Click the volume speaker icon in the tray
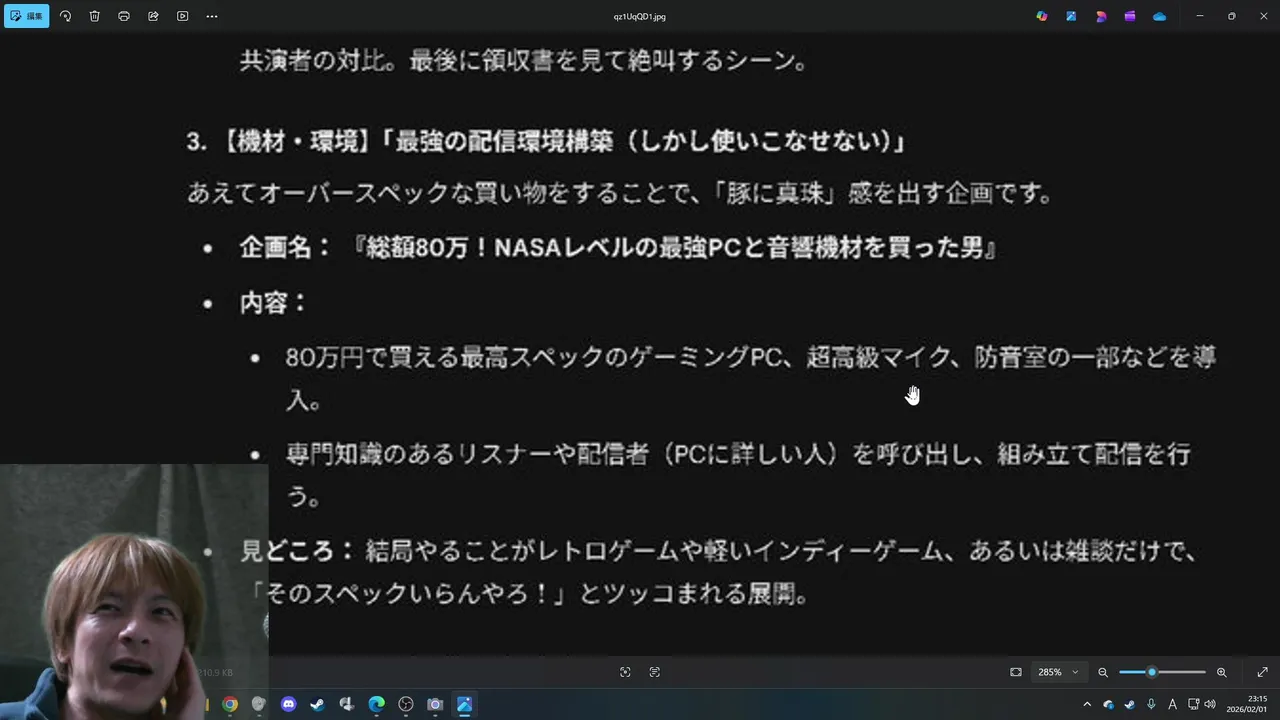The width and height of the screenshot is (1280, 720). tap(1209, 704)
